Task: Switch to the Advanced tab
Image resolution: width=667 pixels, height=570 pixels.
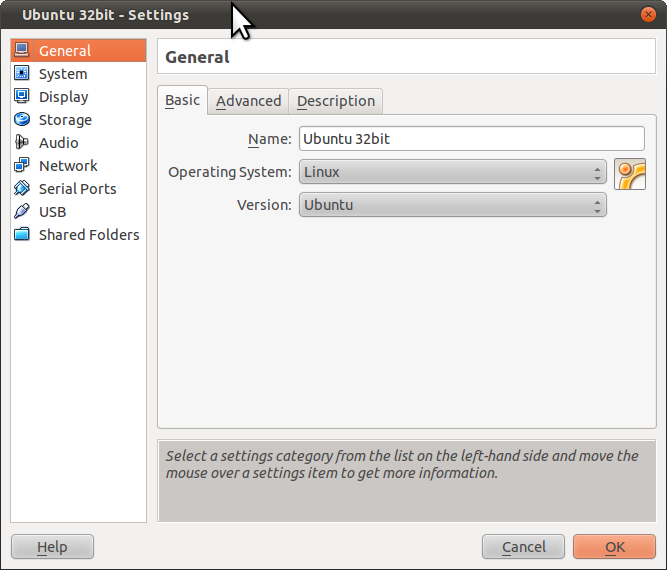Action: (248, 101)
